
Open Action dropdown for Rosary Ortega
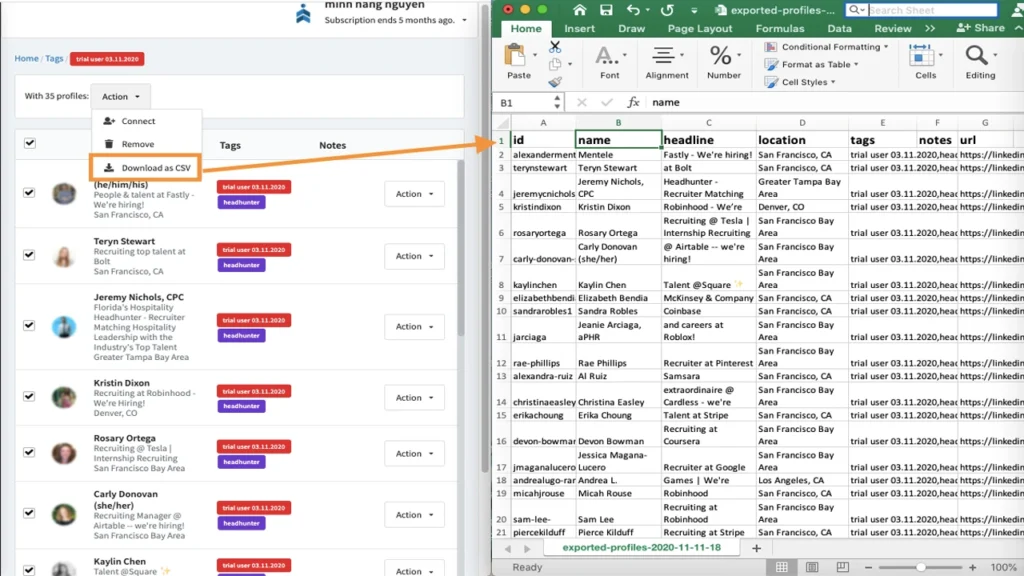[414, 453]
